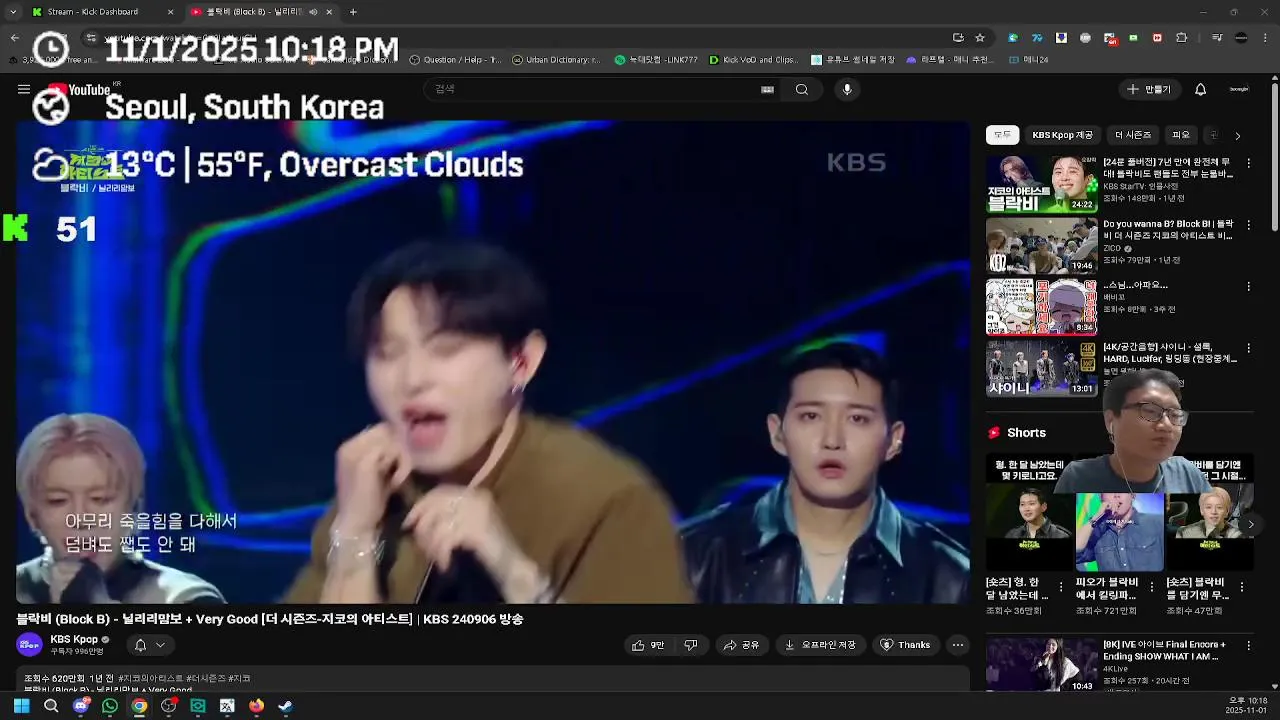The width and height of the screenshot is (1280, 720).
Task: Show more filter chips with the right arrow
Action: tap(1237, 136)
